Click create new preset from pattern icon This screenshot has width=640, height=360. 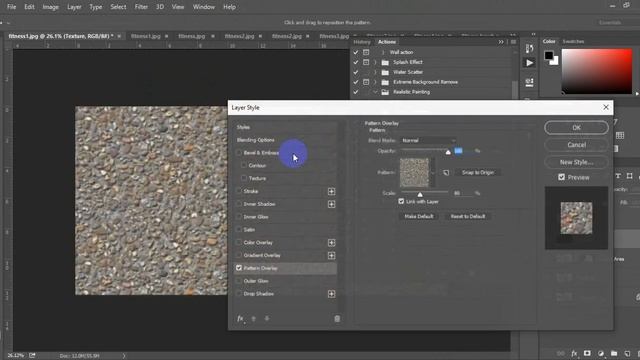446,173
